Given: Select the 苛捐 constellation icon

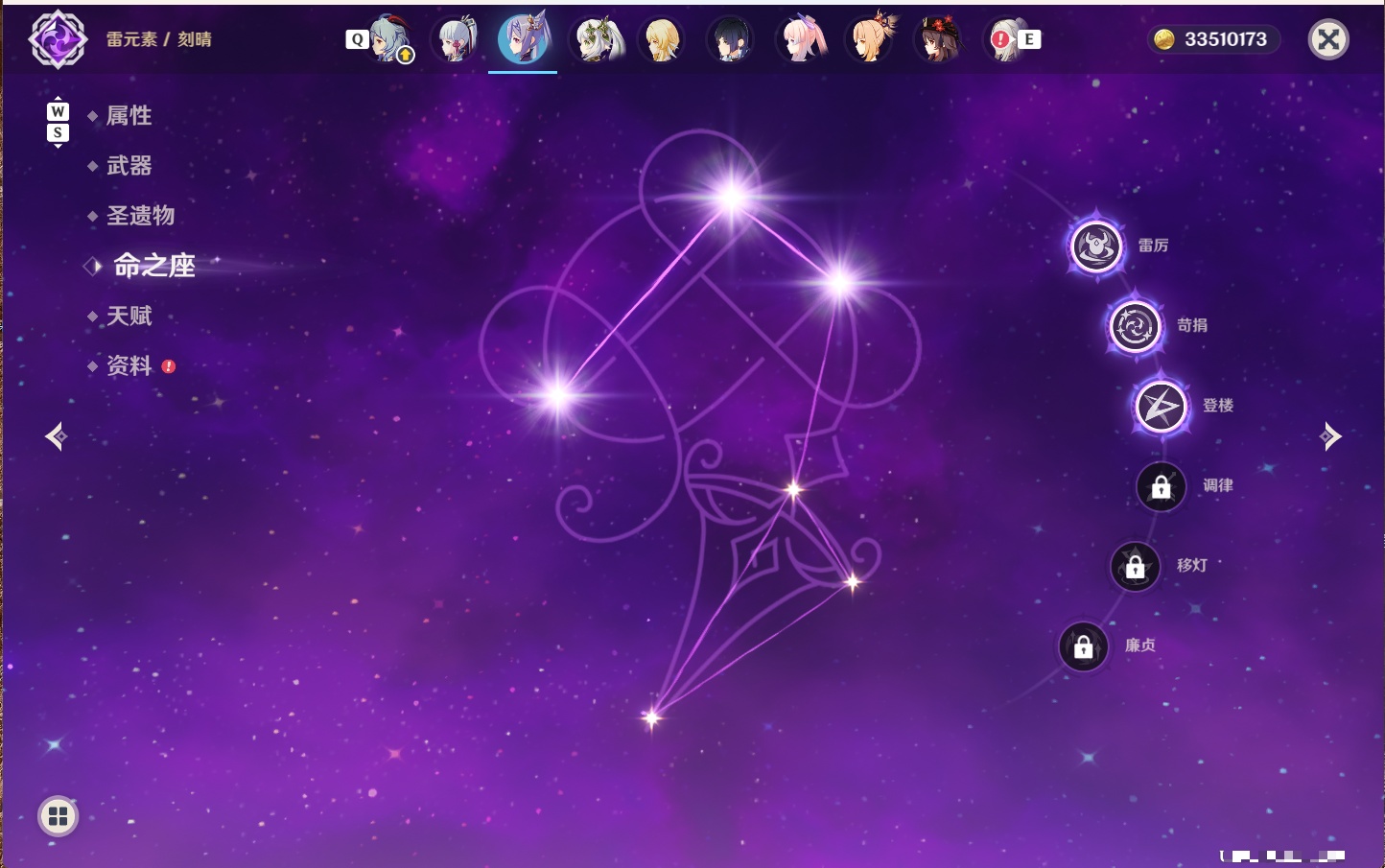Looking at the screenshot, I should (x=1135, y=326).
